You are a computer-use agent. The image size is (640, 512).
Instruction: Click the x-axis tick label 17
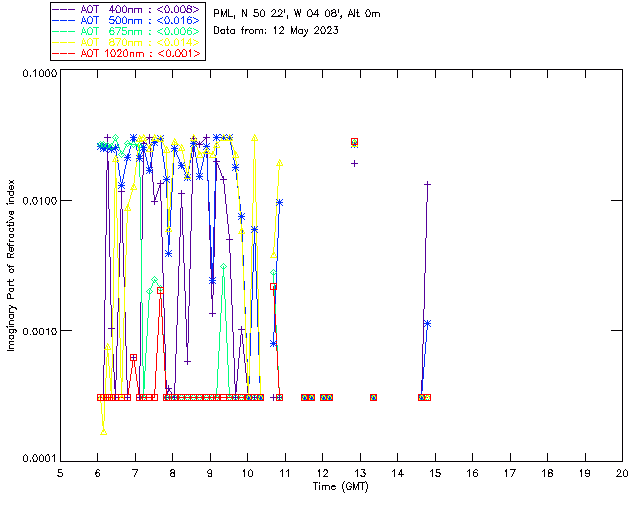510,473
